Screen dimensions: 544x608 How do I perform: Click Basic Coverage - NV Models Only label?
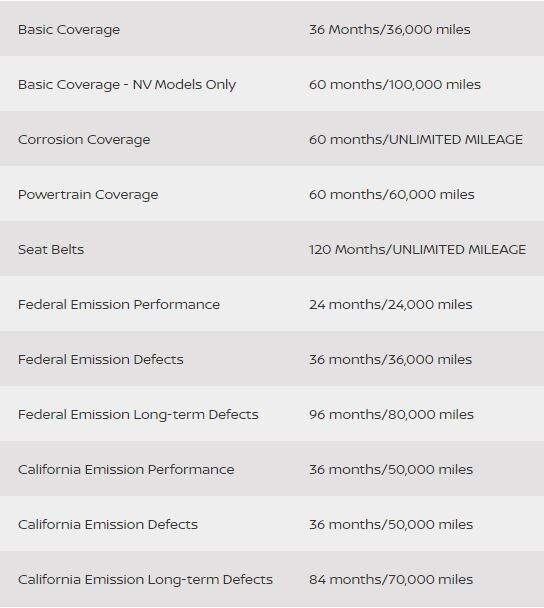pos(127,85)
